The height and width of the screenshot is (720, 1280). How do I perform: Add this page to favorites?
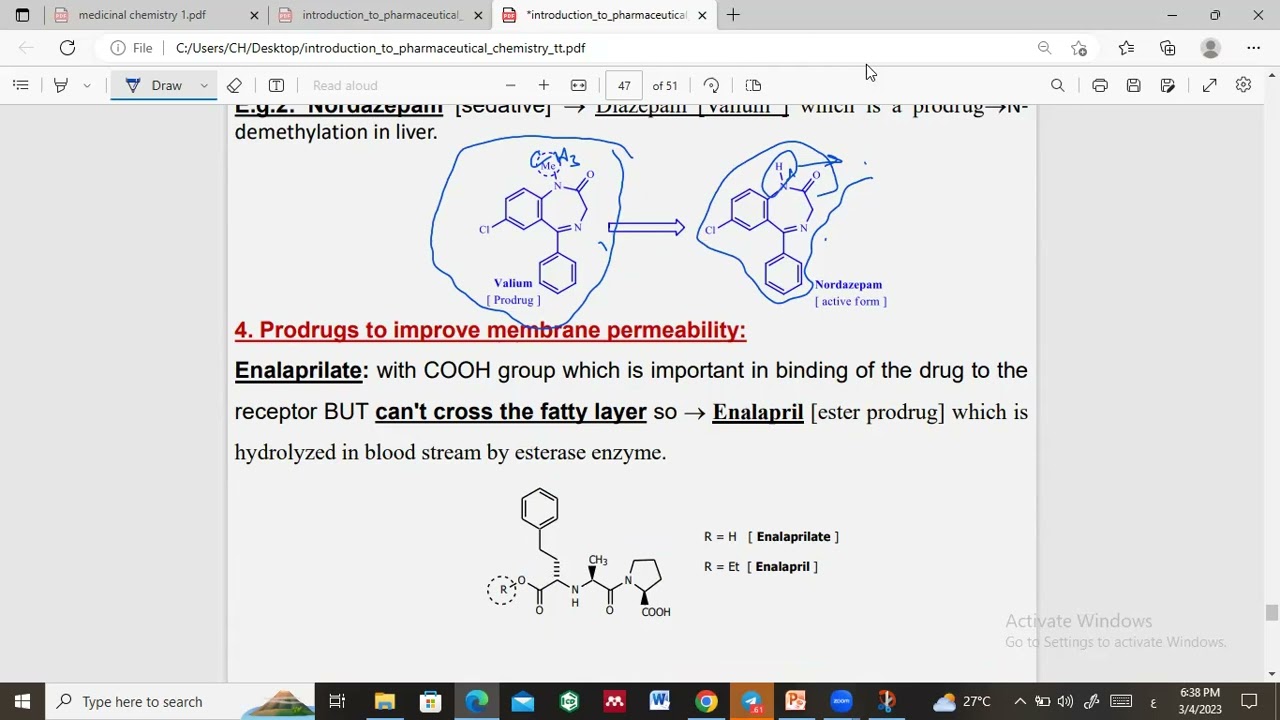(1078, 48)
